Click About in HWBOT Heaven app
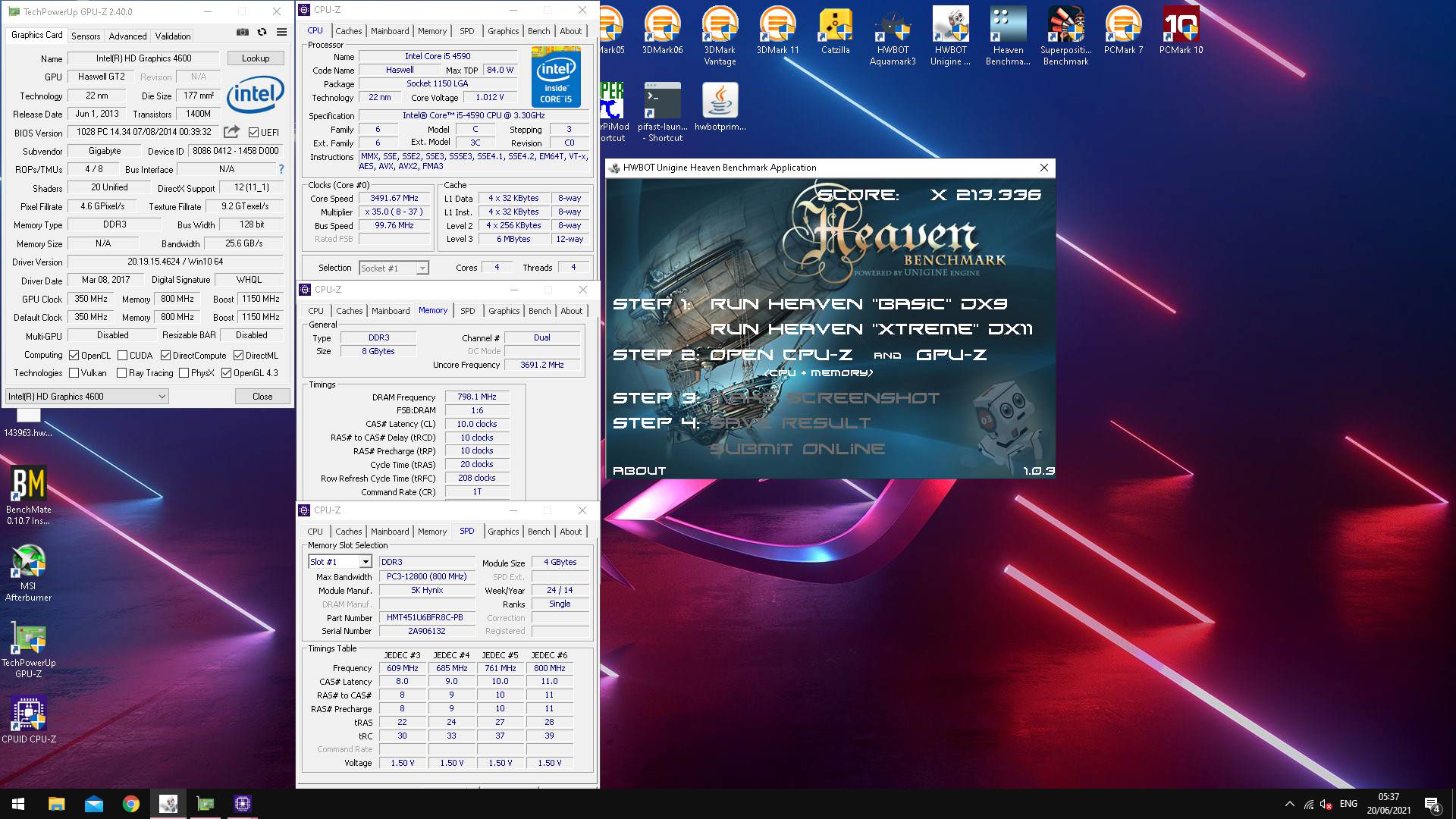 click(639, 471)
